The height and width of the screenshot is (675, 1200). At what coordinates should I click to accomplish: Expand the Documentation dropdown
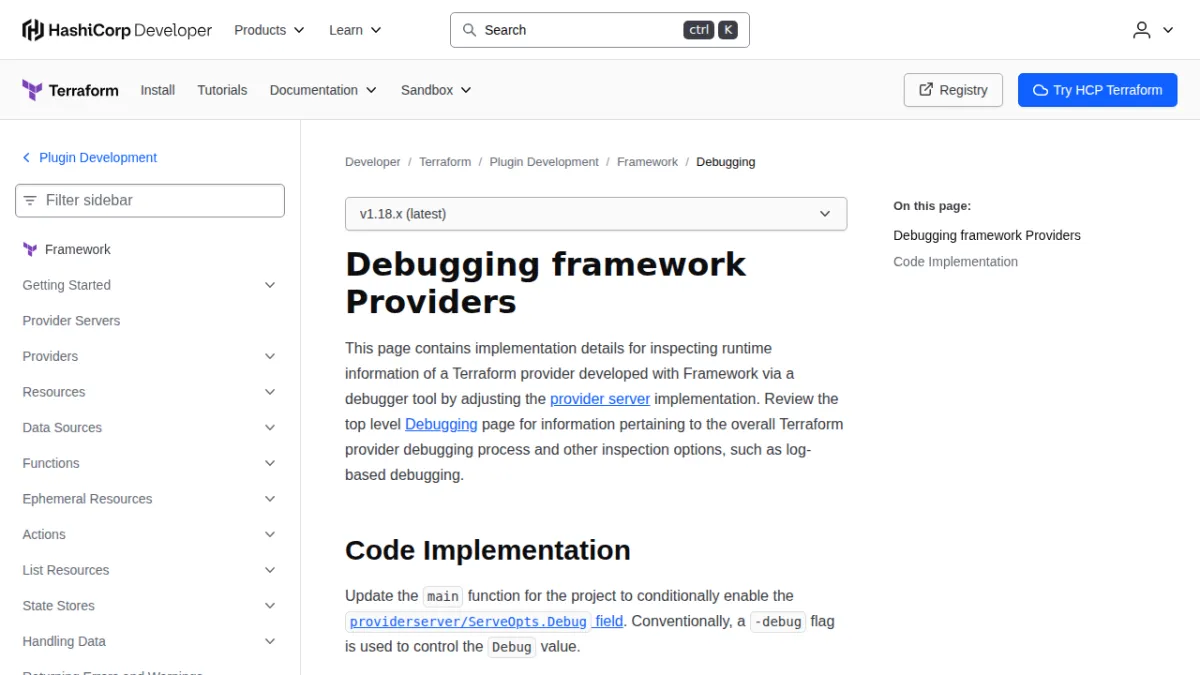click(x=323, y=90)
